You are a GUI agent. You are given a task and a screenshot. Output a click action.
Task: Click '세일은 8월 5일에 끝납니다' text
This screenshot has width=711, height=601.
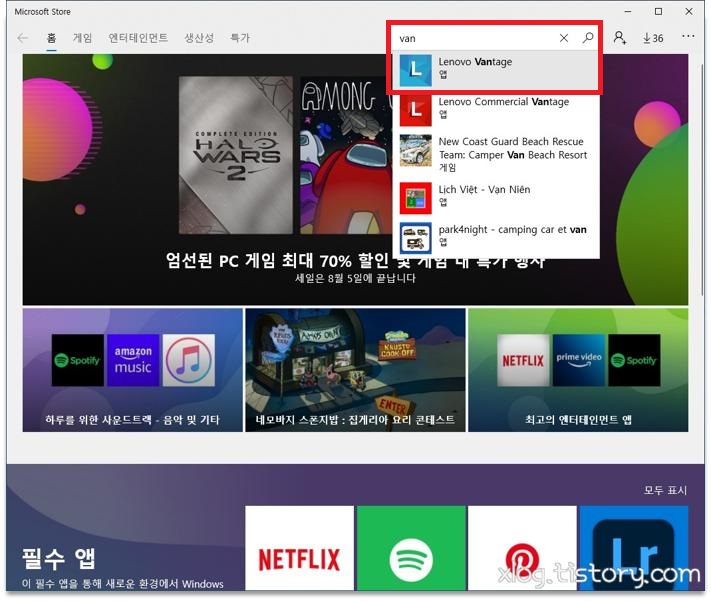coord(355,278)
